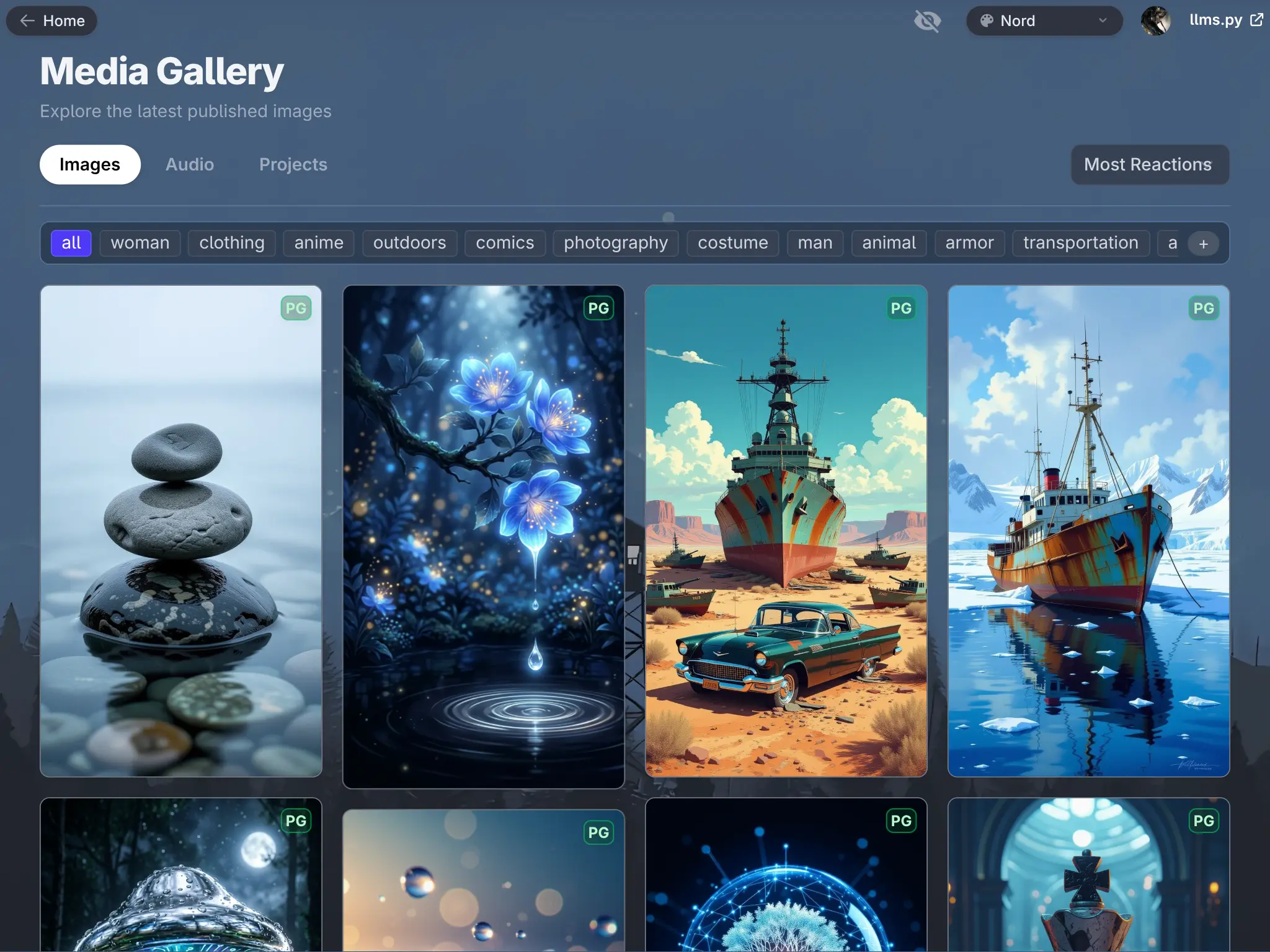The image size is (1270, 952).
Task: Click PG badge on blue flowers image
Action: click(599, 308)
